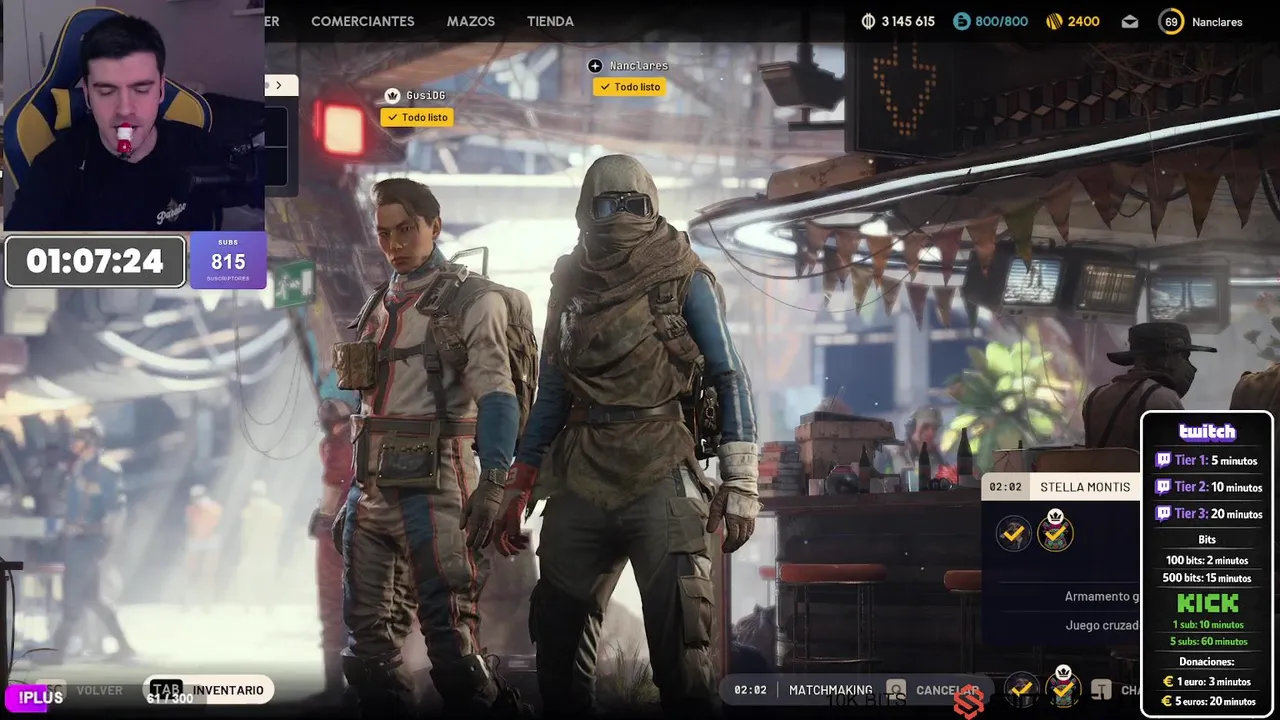This screenshot has height=720, width=1280.
Task: Click Nanclares' Todo listo status
Action: coord(629,87)
